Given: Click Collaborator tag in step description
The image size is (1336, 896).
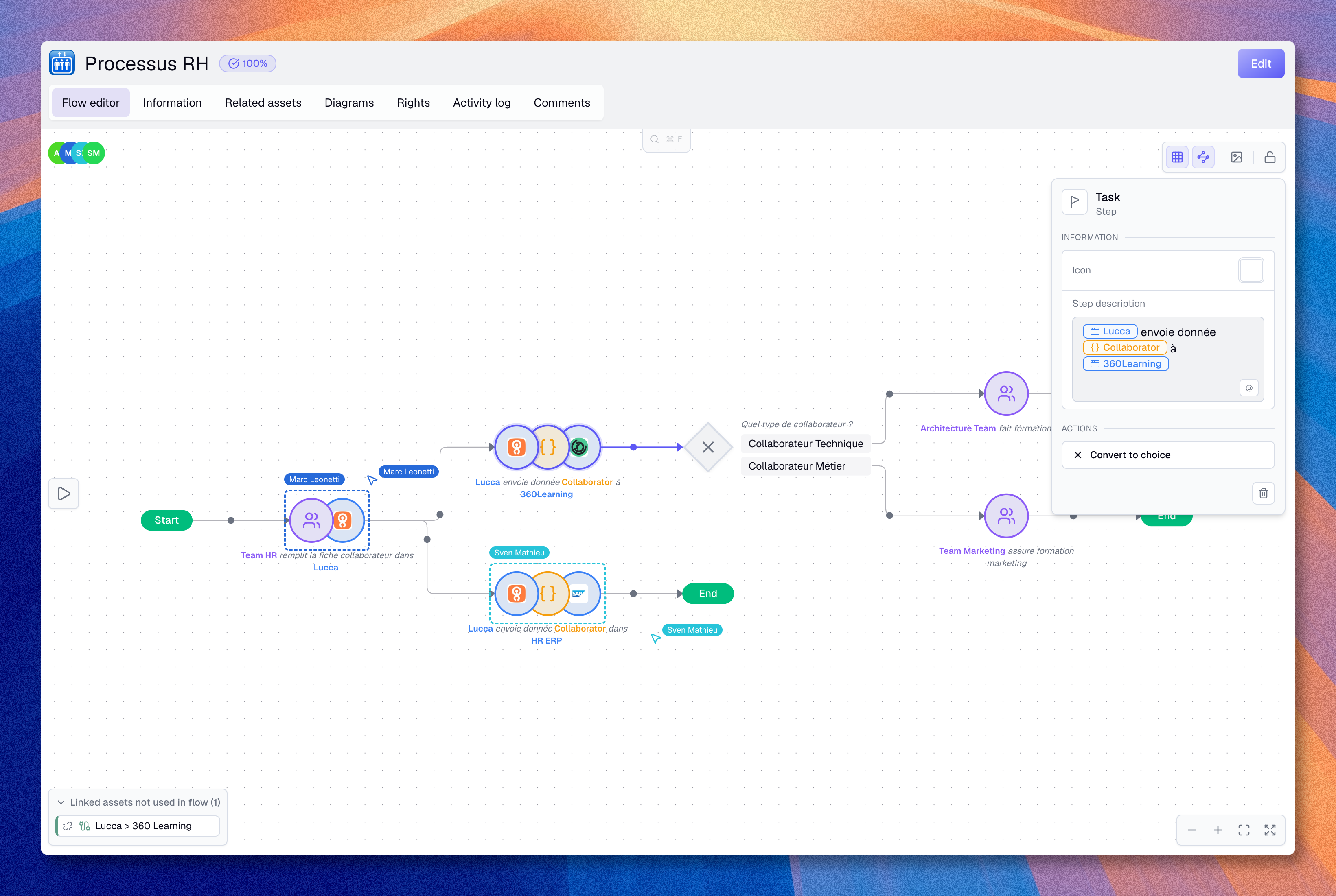Looking at the screenshot, I should tap(1124, 347).
